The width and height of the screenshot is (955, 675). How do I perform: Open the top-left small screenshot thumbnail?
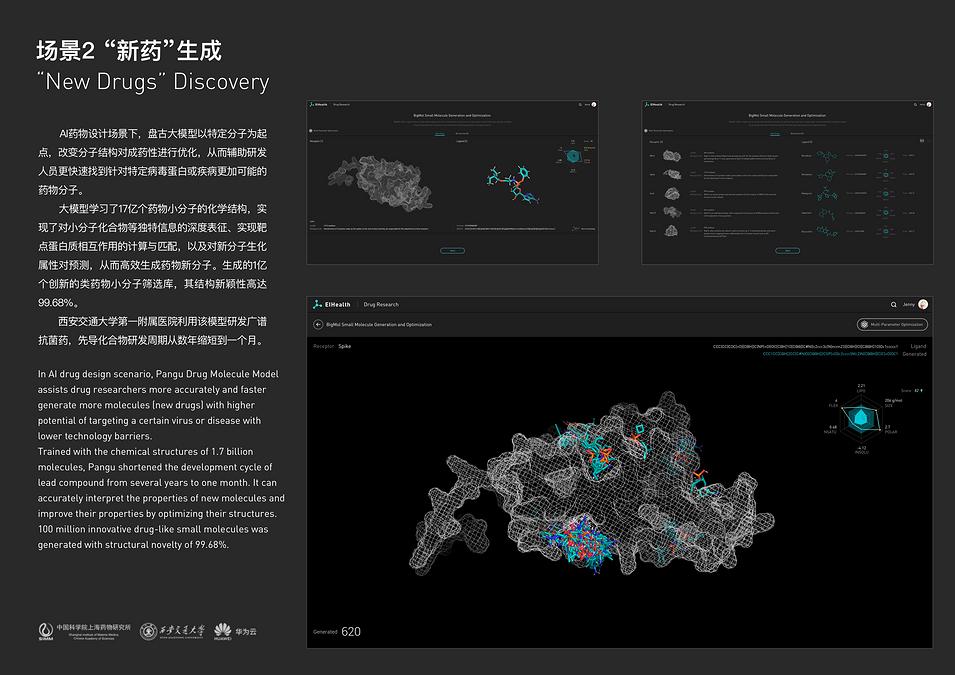tap(452, 181)
